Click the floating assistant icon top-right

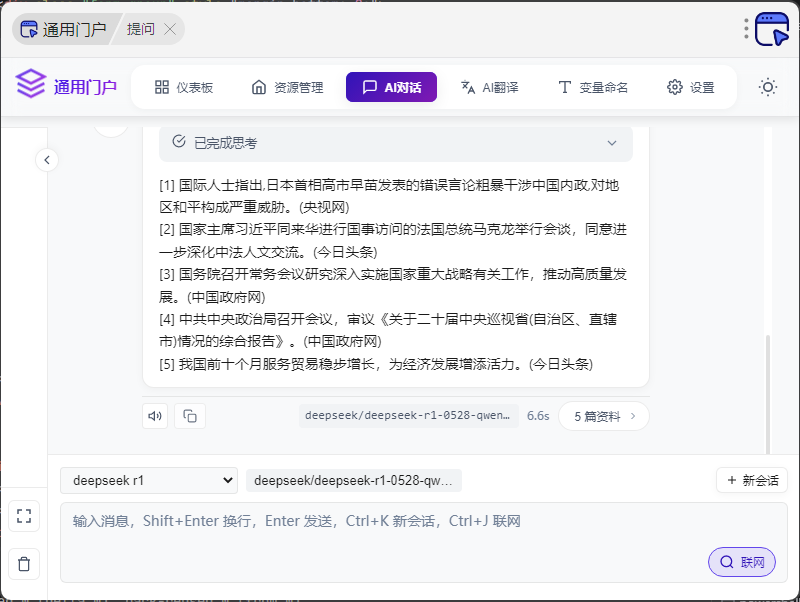(x=772, y=29)
